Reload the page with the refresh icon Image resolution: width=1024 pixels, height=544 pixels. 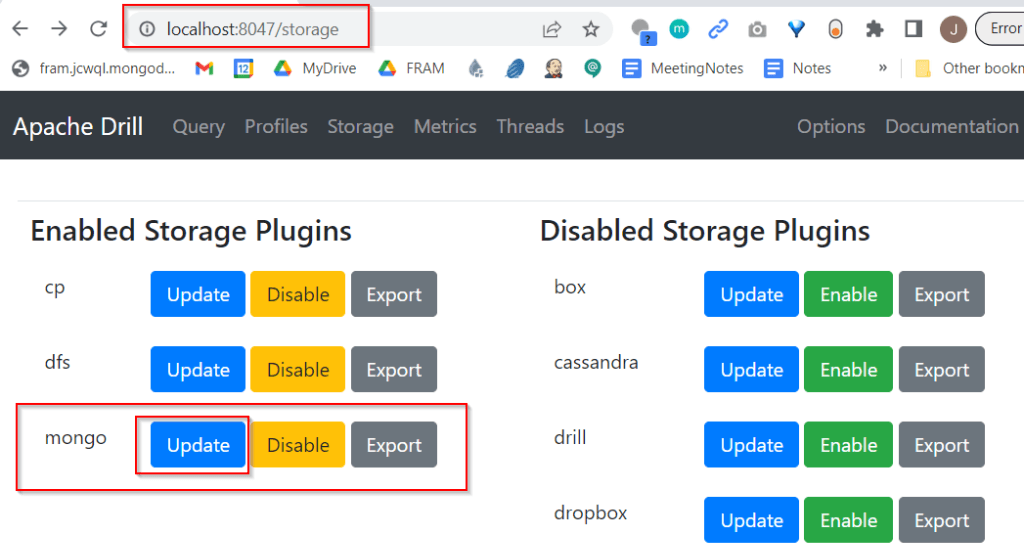tap(99, 29)
